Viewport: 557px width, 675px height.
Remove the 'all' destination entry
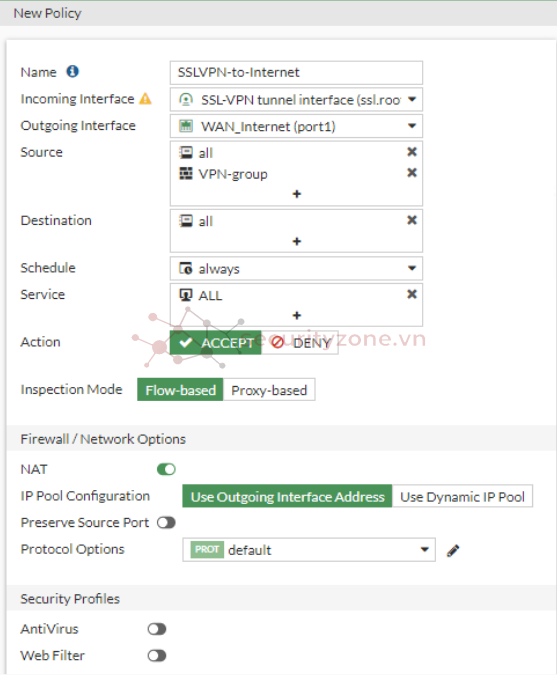pyautogui.click(x=412, y=220)
